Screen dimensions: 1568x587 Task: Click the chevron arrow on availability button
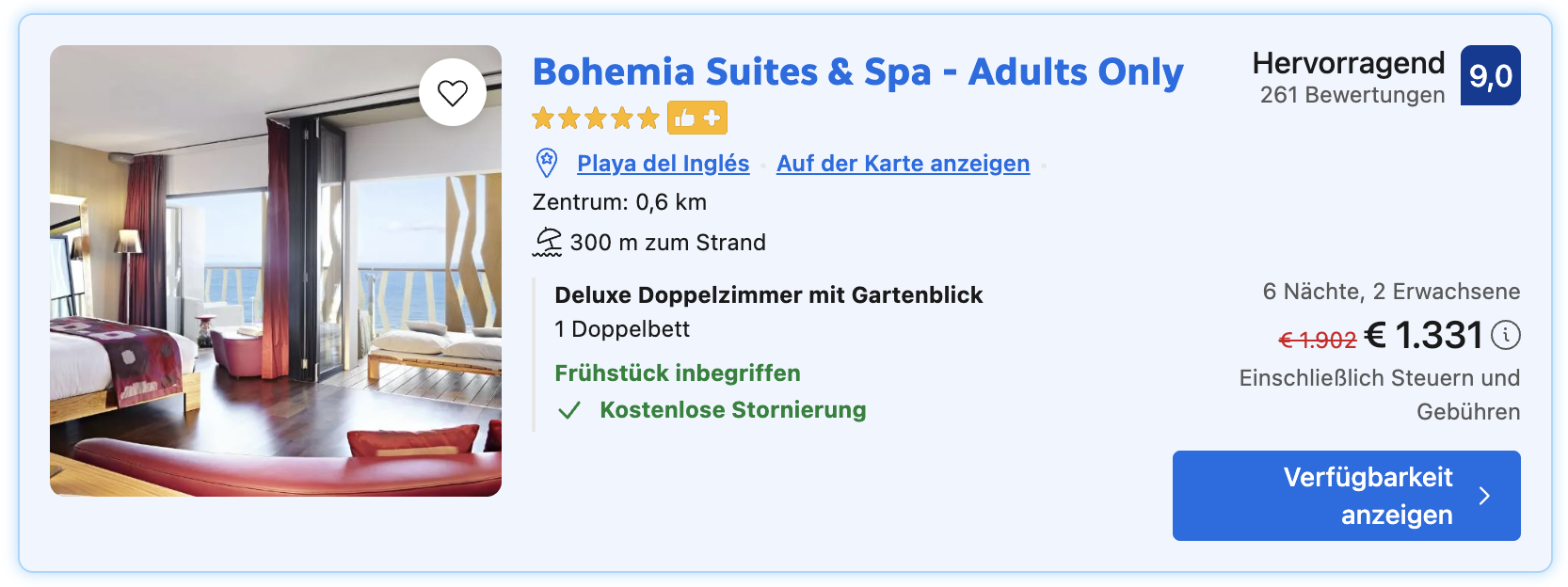(x=1484, y=496)
